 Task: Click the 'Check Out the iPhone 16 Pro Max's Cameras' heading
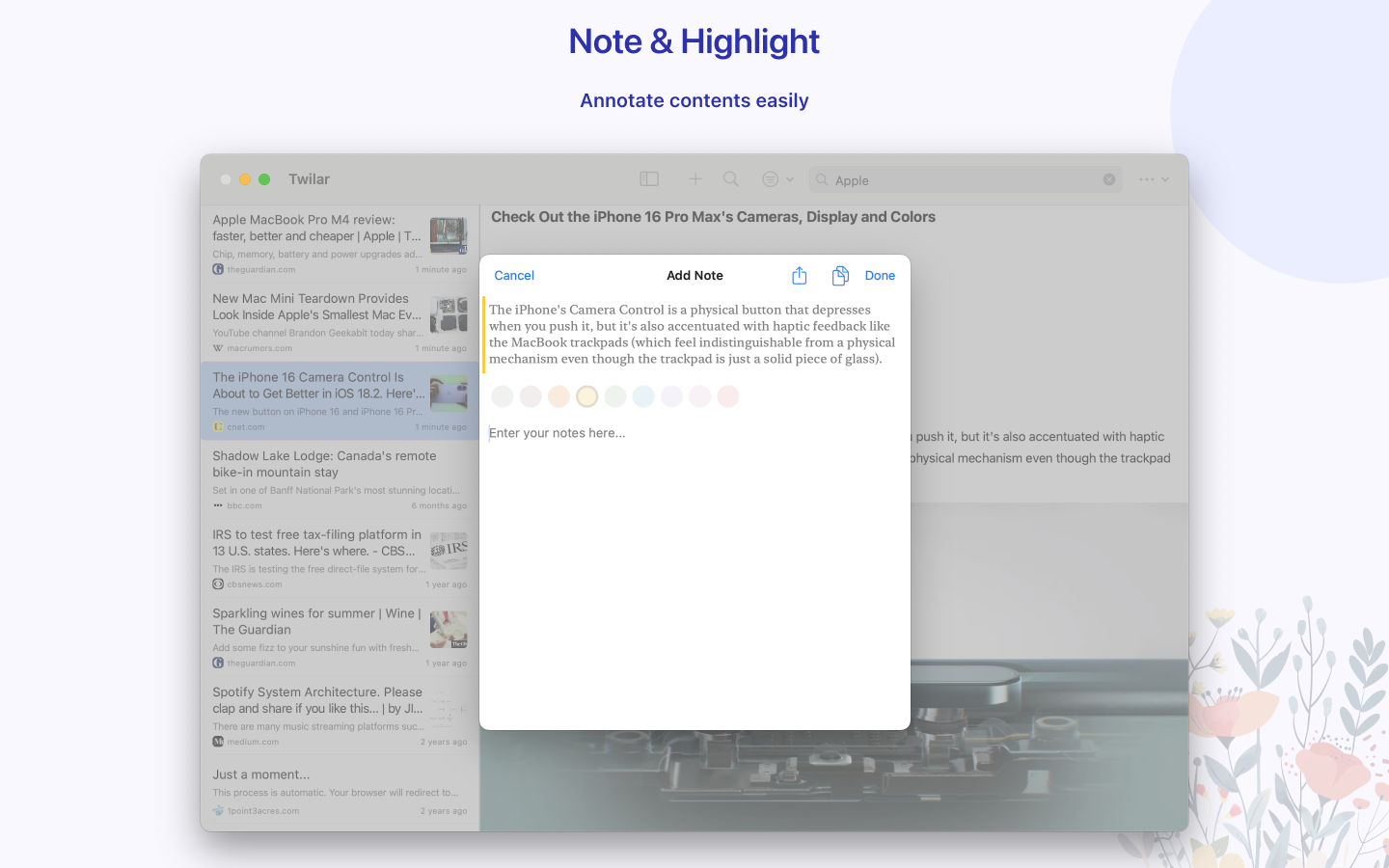pos(713,217)
